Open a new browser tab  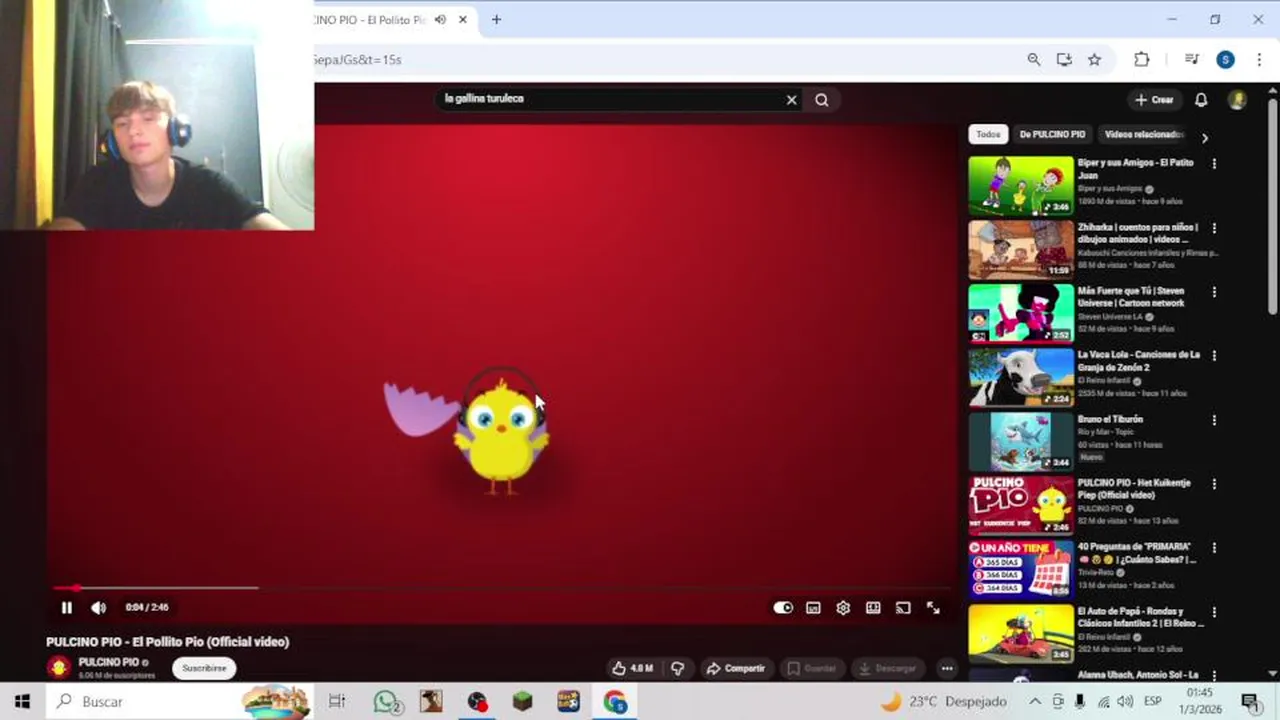[x=496, y=19]
